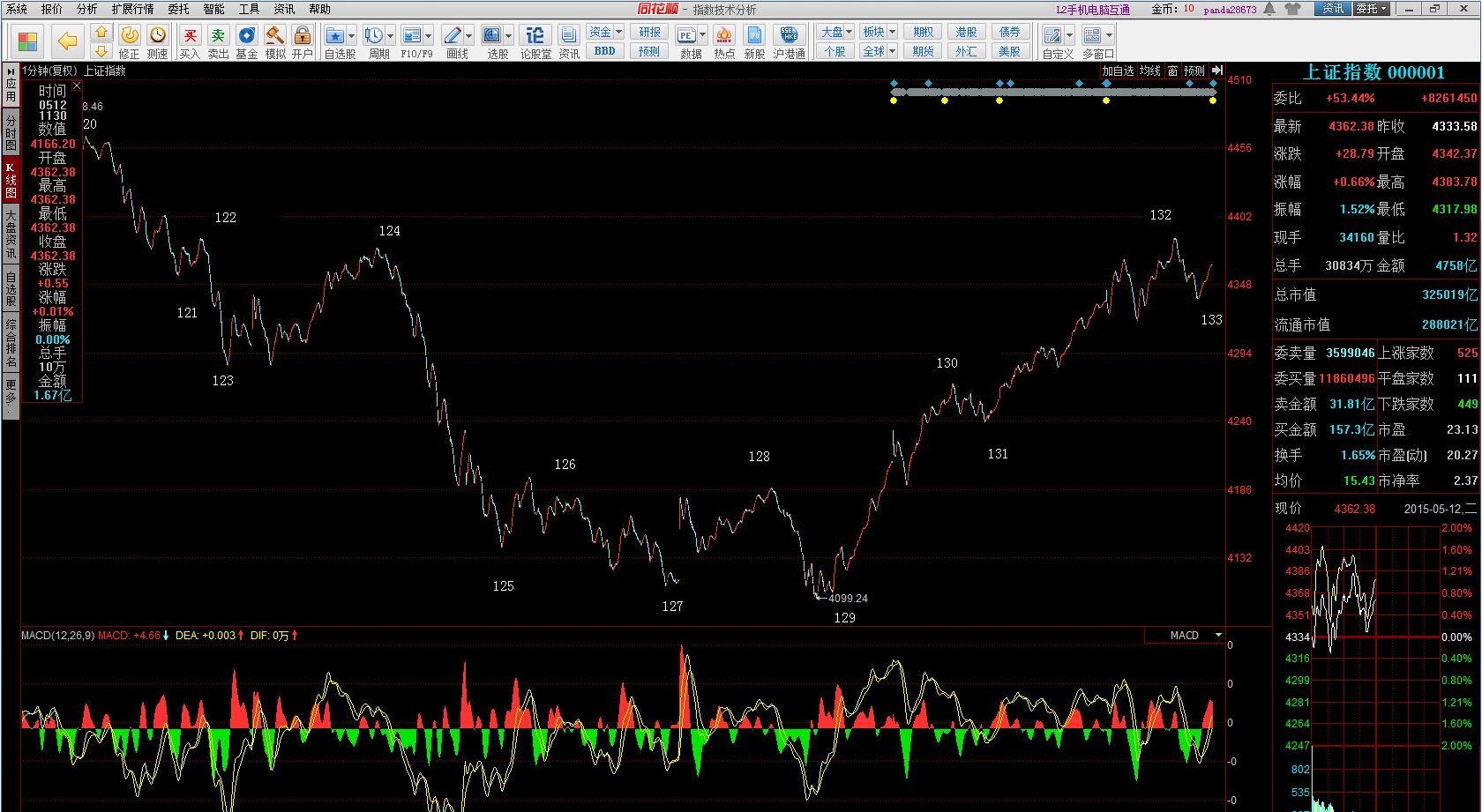
Task: Toggle the 均线 moving average display
Action: (x=1149, y=71)
